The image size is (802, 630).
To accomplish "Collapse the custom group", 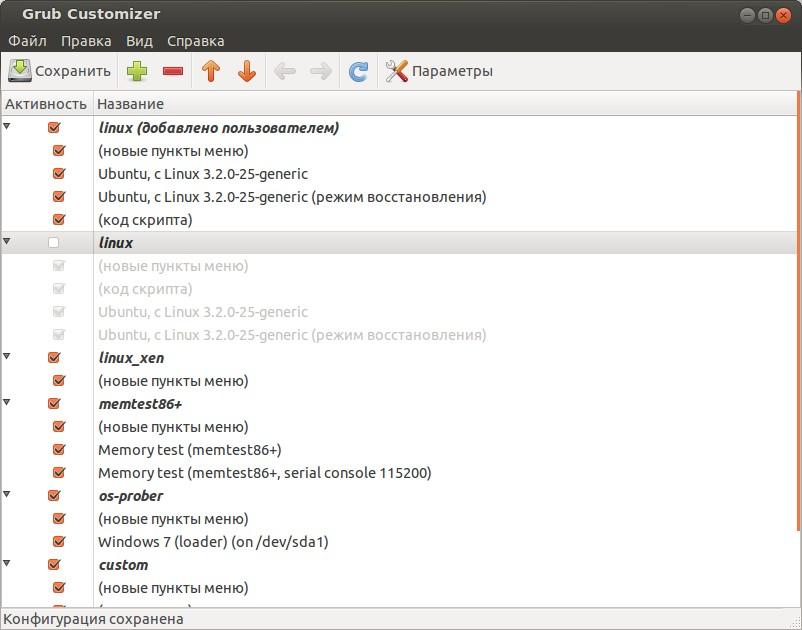I will (7, 563).
